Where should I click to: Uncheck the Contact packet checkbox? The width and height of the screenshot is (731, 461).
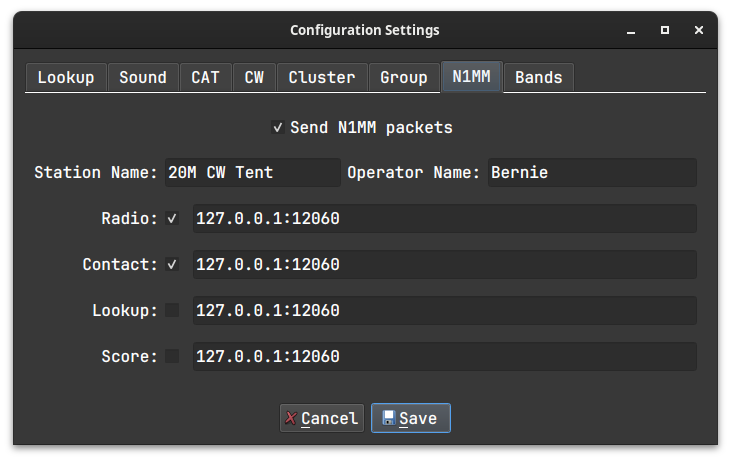[x=172, y=264]
